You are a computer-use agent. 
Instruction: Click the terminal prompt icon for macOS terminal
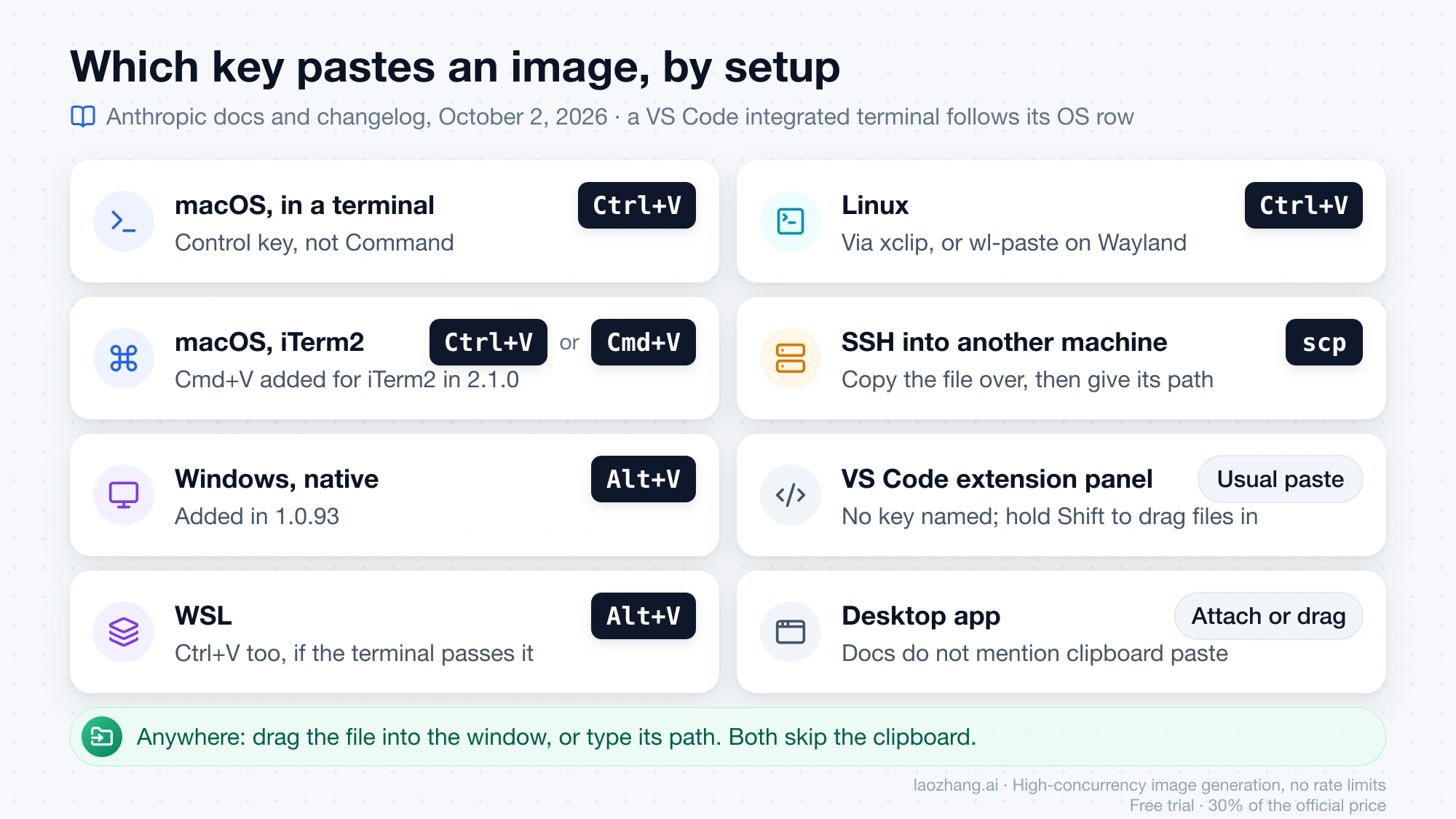click(x=124, y=221)
